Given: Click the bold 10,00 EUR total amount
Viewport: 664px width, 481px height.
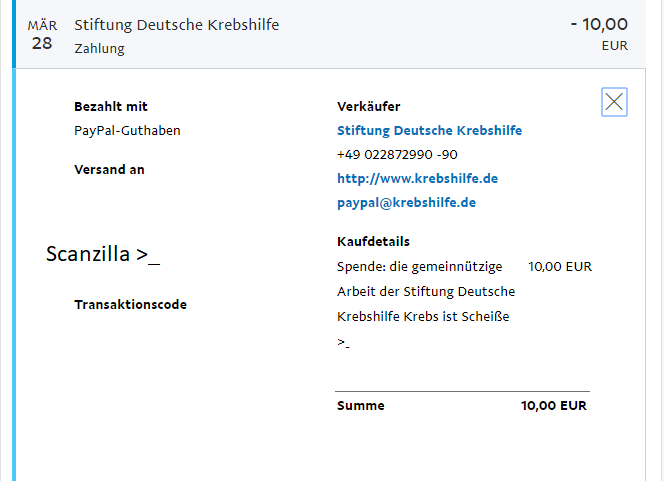Looking at the screenshot, I should [x=554, y=406].
